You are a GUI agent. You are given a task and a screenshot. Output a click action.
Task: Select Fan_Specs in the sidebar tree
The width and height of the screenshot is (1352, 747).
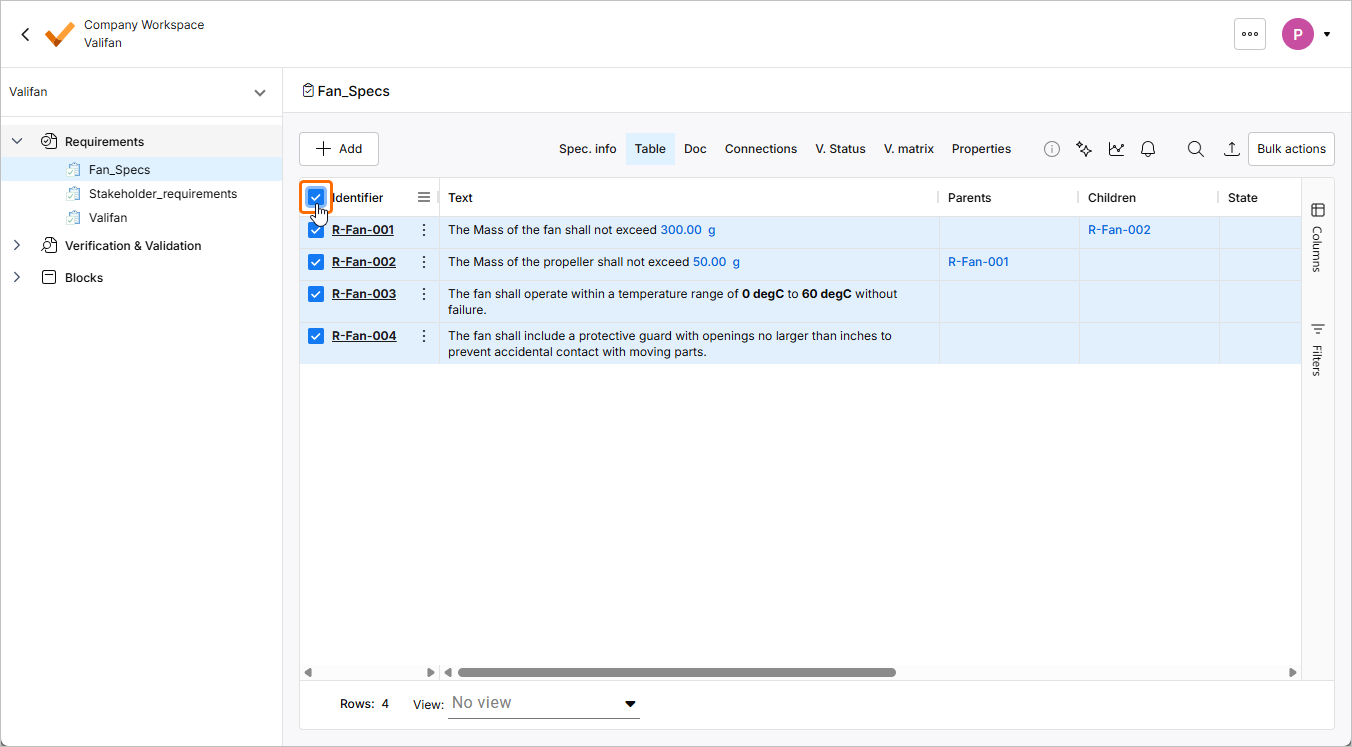pyautogui.click(x=119, y=170)
